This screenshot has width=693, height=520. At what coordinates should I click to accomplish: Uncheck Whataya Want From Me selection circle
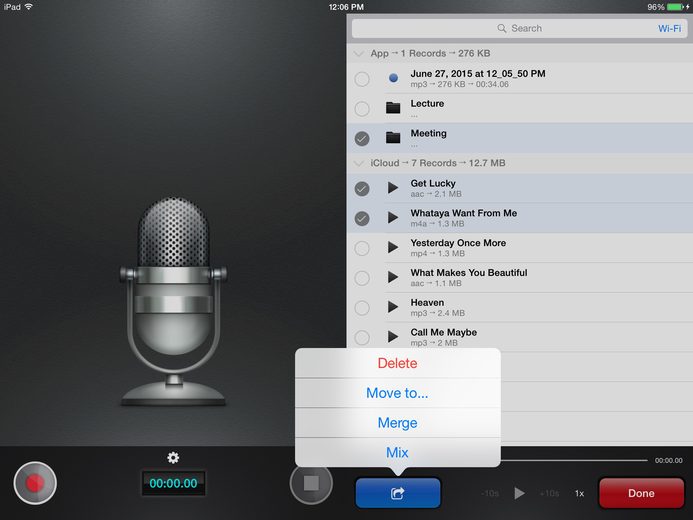tap(362, 218)
